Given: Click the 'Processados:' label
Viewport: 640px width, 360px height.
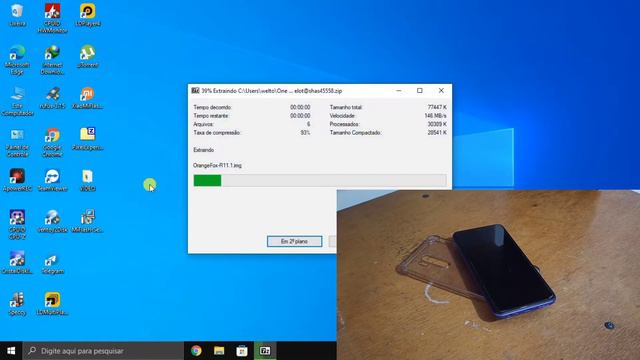Looking at the screenshot, I should click(x=344, y=124).
